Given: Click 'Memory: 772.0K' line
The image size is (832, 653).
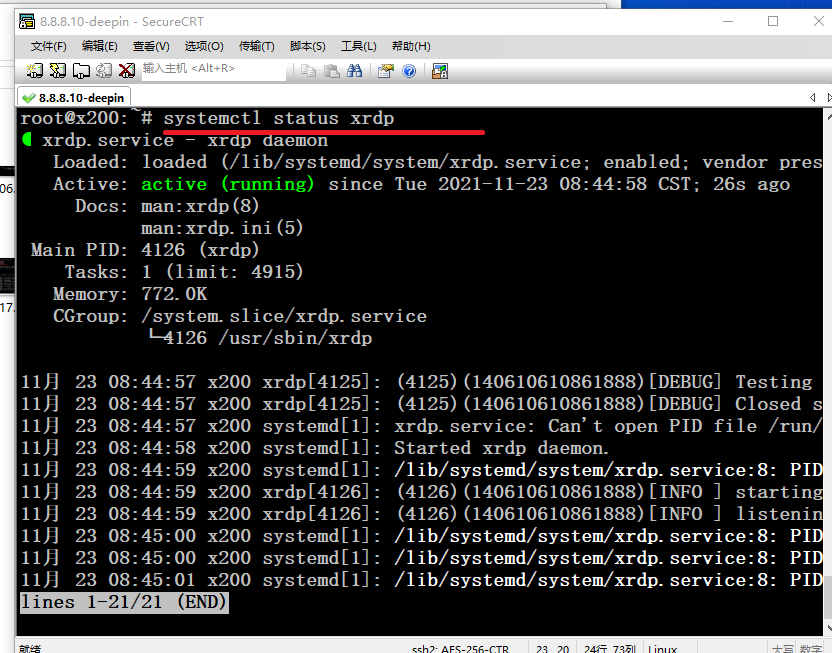Looking at the screenshot, I should click(x=130, y=294).
